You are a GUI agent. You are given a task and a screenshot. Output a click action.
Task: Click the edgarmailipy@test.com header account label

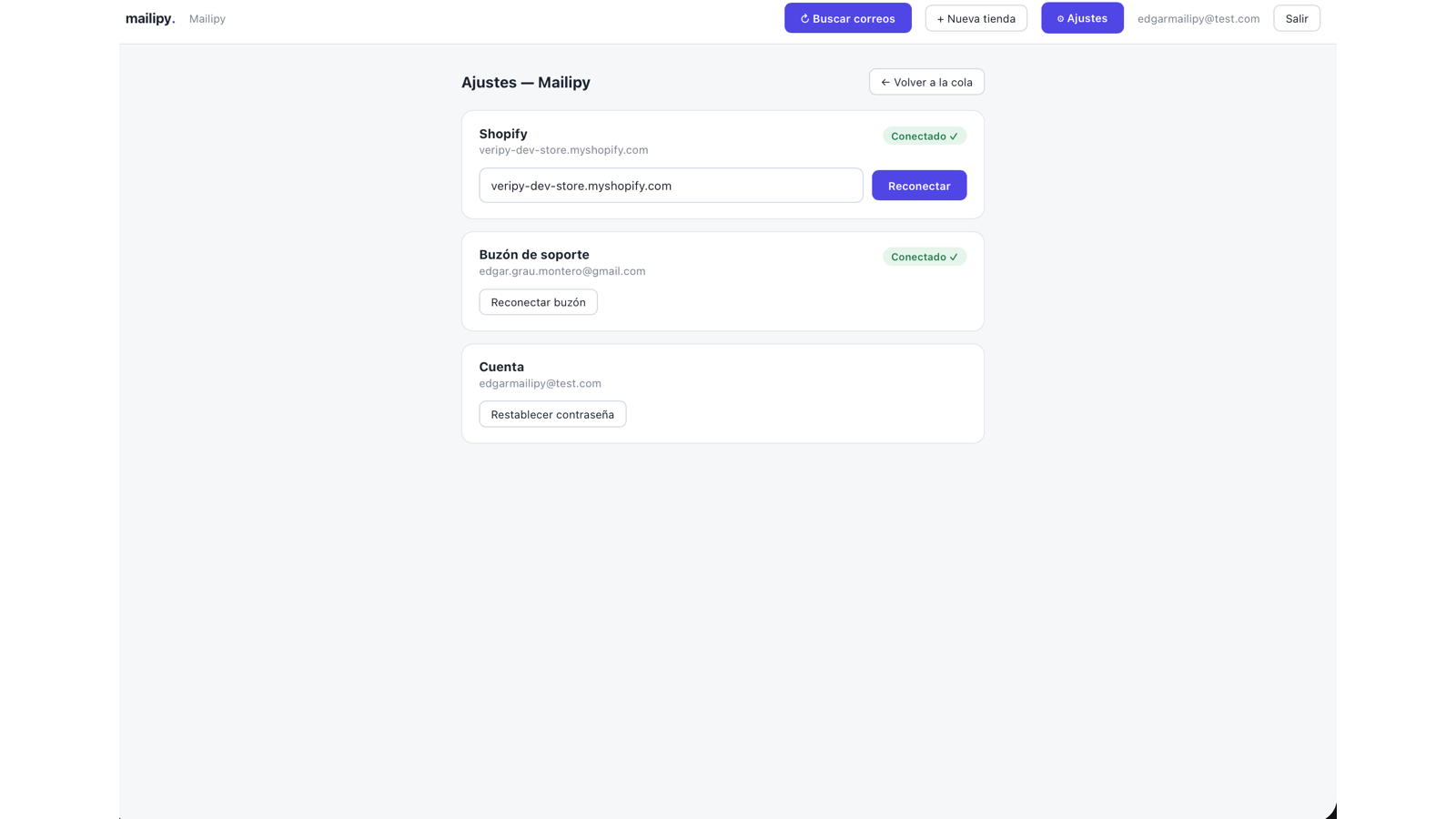click(1198, 19)
